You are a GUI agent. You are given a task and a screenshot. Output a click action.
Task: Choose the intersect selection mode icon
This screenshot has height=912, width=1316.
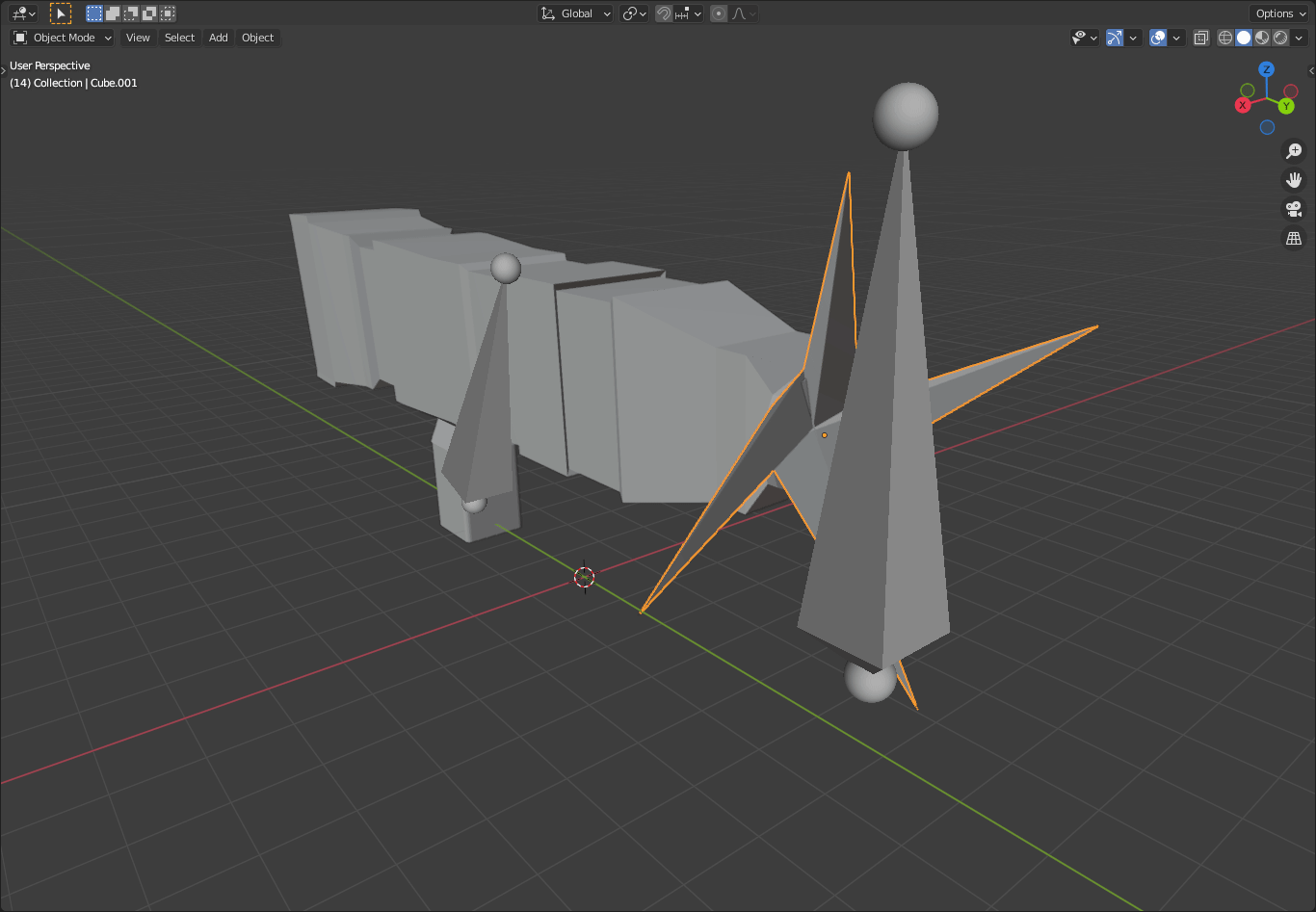click(168, 13)
